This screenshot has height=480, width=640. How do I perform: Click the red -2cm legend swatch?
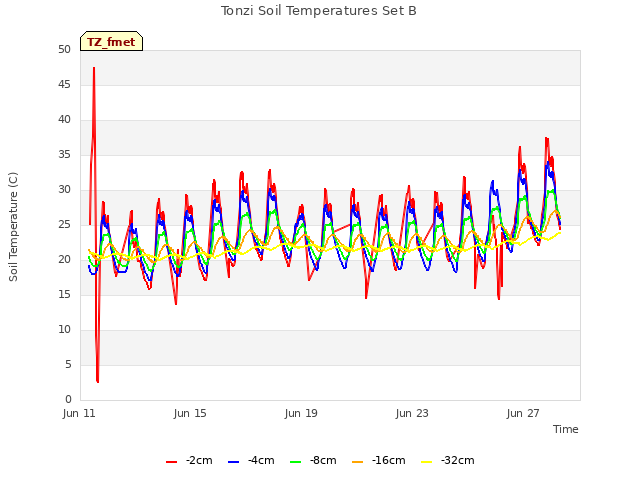point(171,461)
